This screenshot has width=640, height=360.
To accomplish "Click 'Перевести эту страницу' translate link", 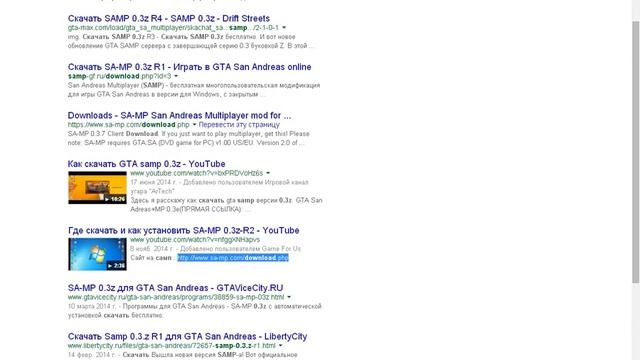I will 239,124.
